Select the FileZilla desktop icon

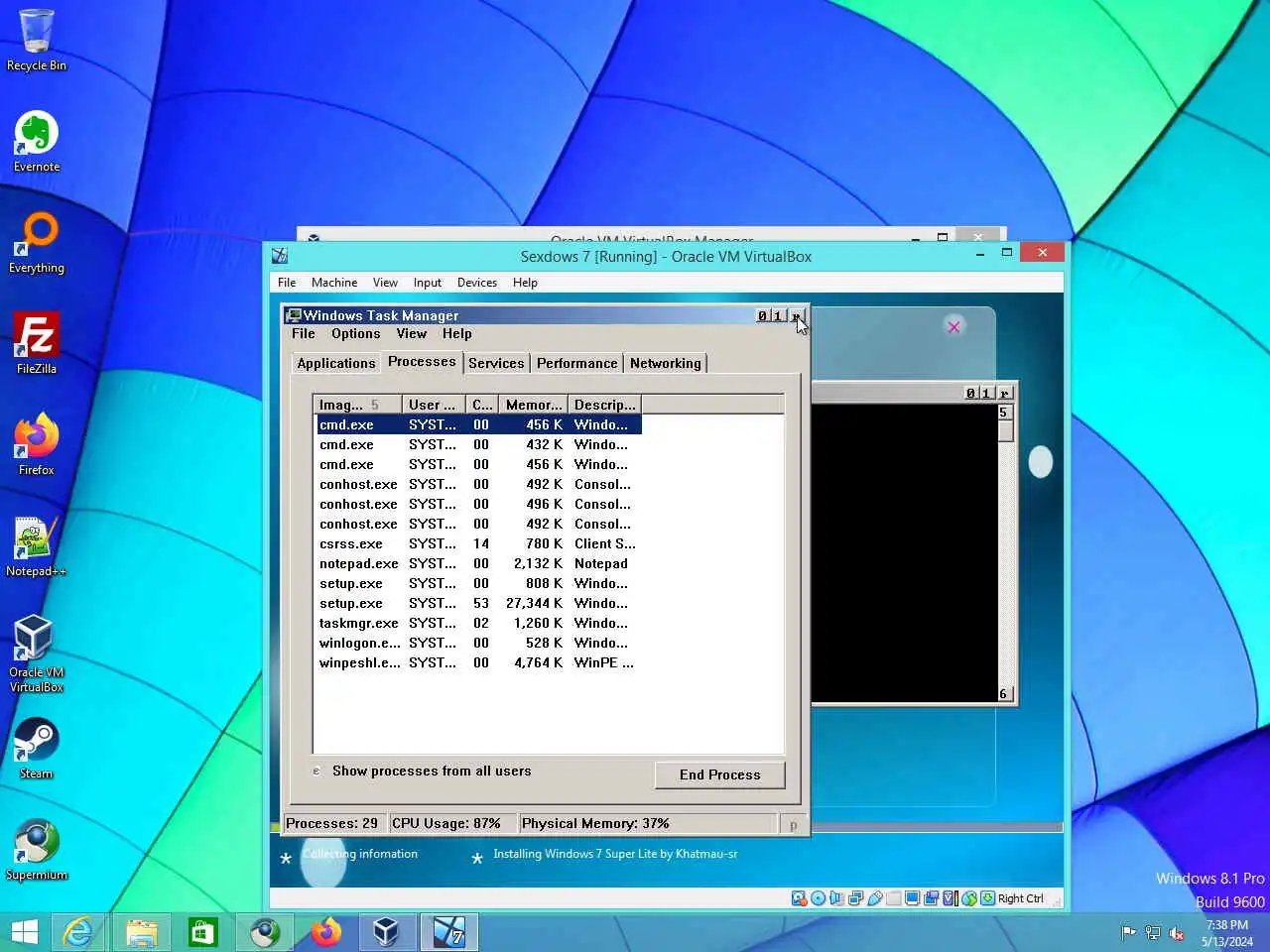[x=37, y=343]
